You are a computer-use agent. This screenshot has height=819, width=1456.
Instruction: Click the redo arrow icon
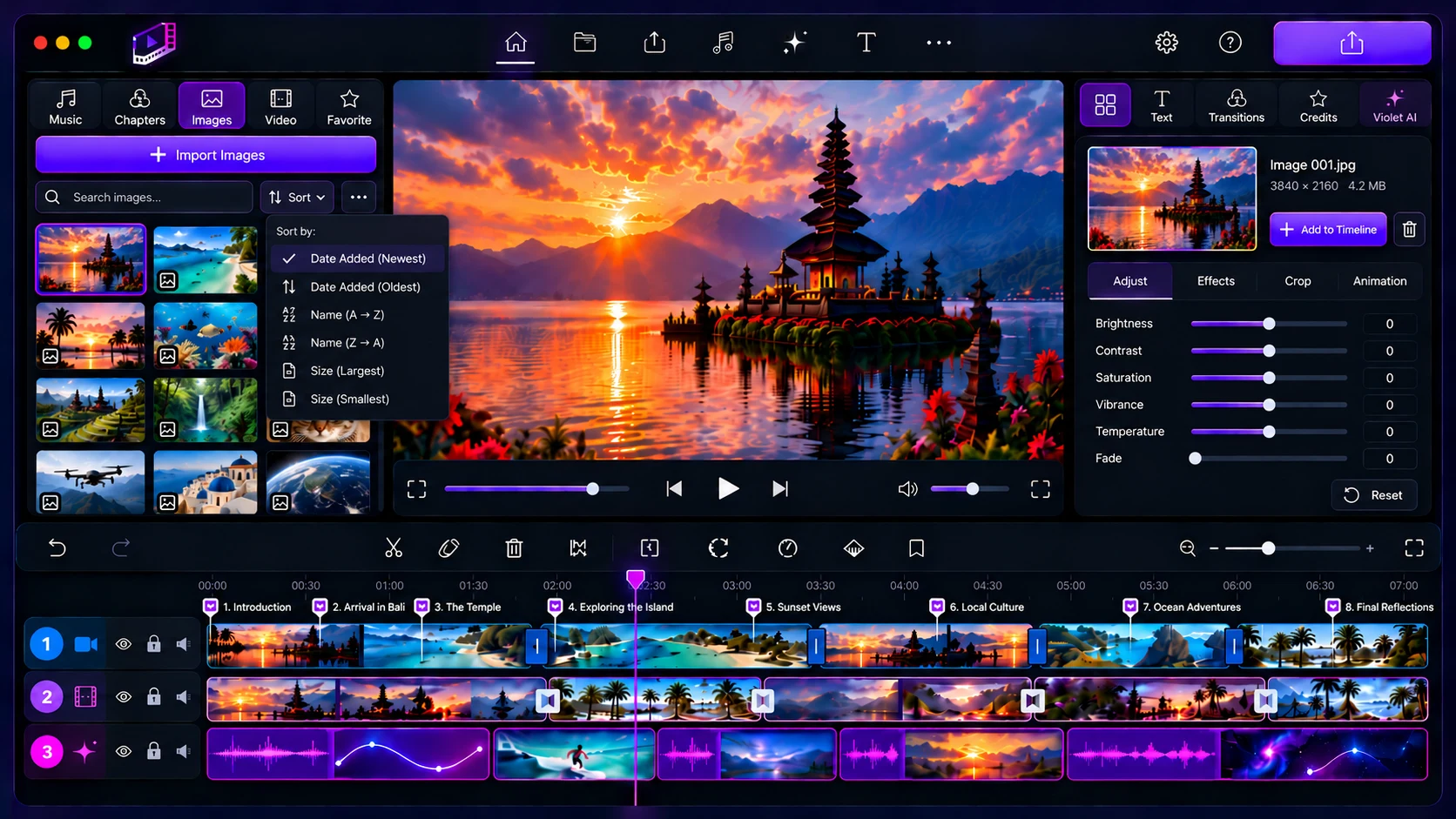(121, 547)
